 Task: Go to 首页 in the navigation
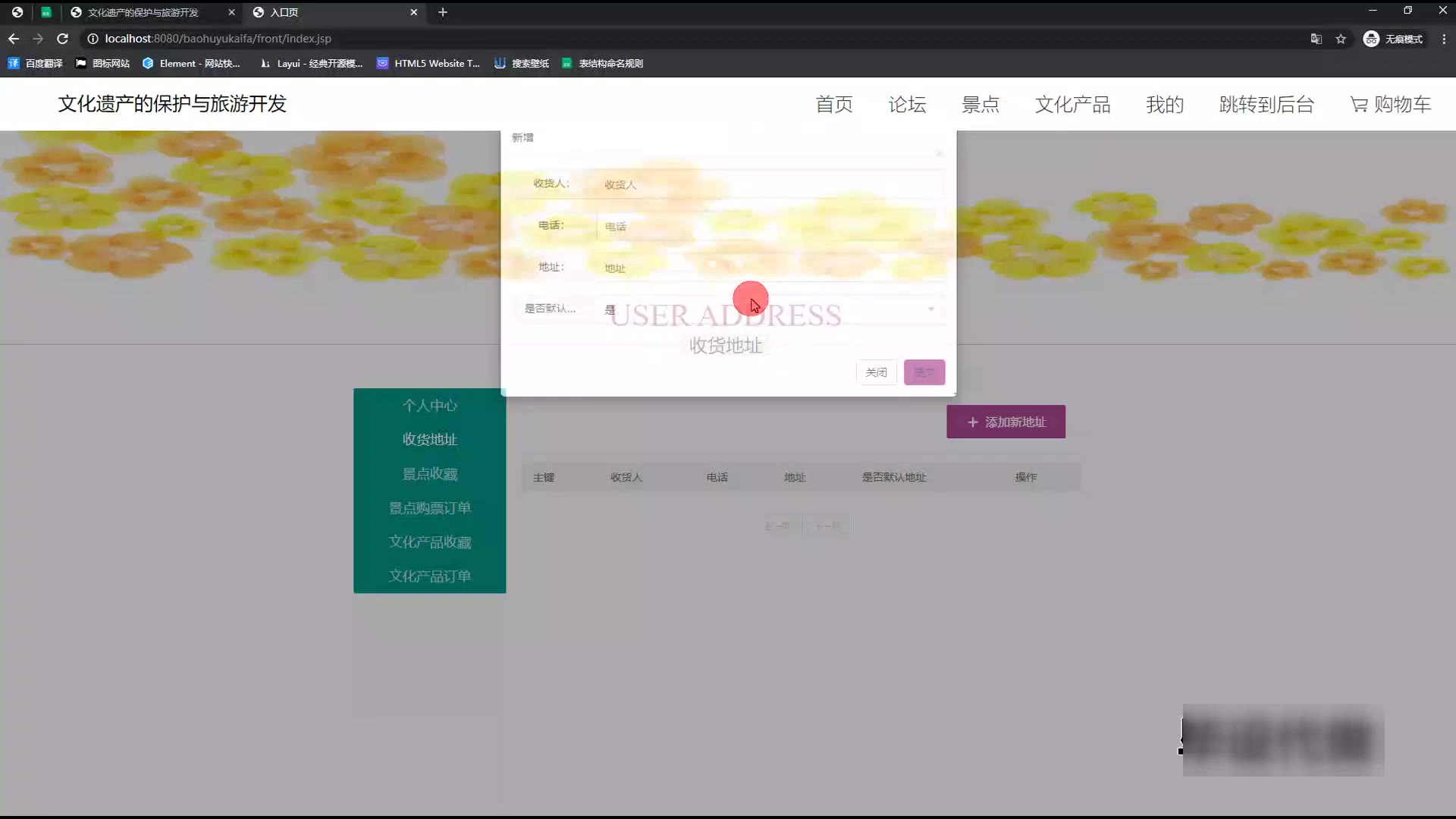click(x=834, y=105)
